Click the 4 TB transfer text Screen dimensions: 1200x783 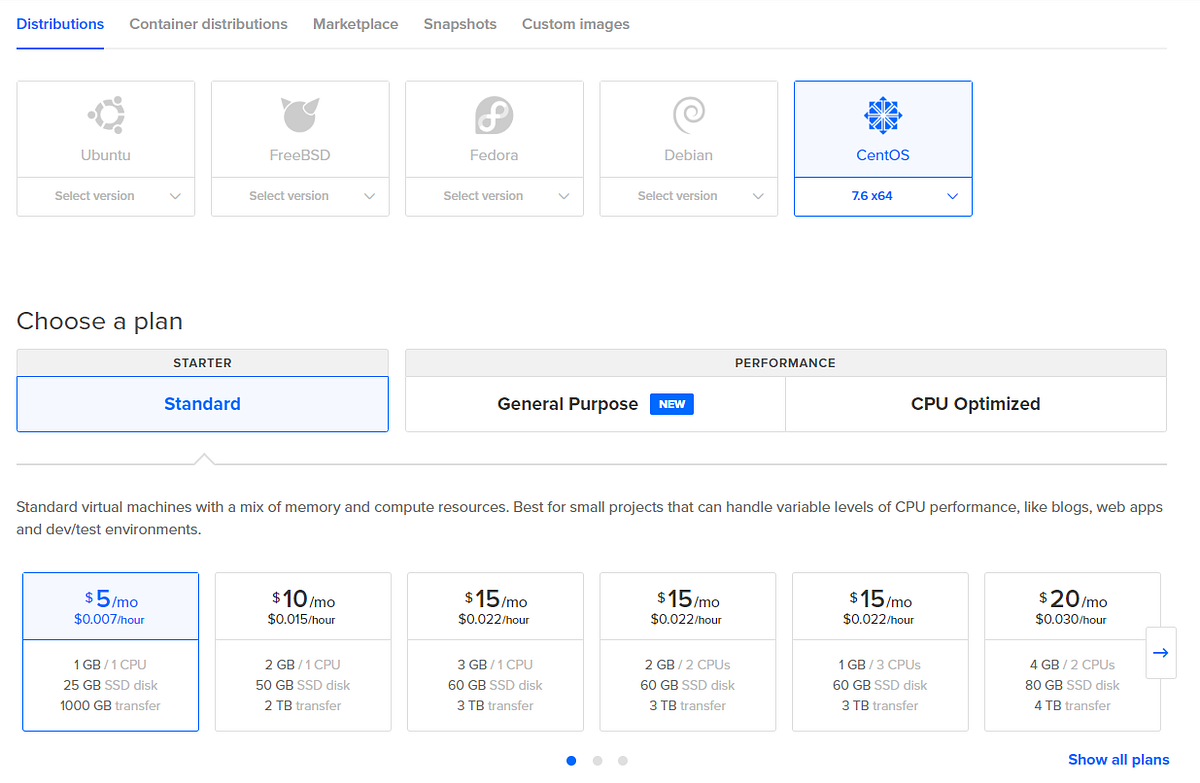tap(1073, 706)
